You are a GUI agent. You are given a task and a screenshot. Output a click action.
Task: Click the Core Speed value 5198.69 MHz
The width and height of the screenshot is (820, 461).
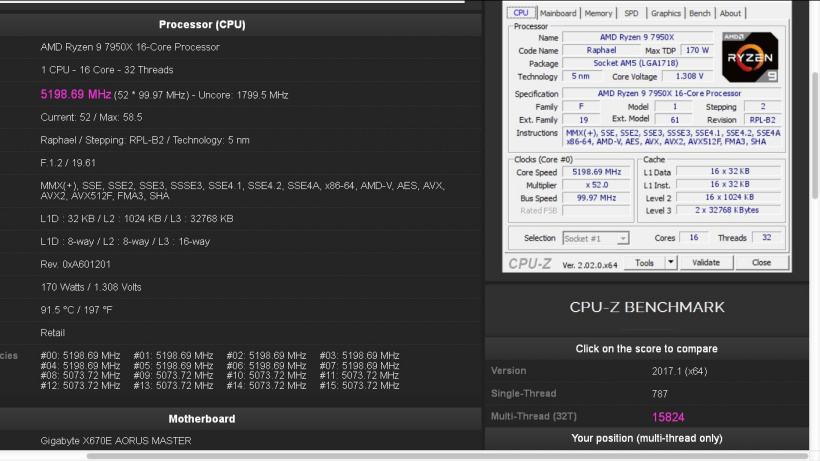(597, 172)
